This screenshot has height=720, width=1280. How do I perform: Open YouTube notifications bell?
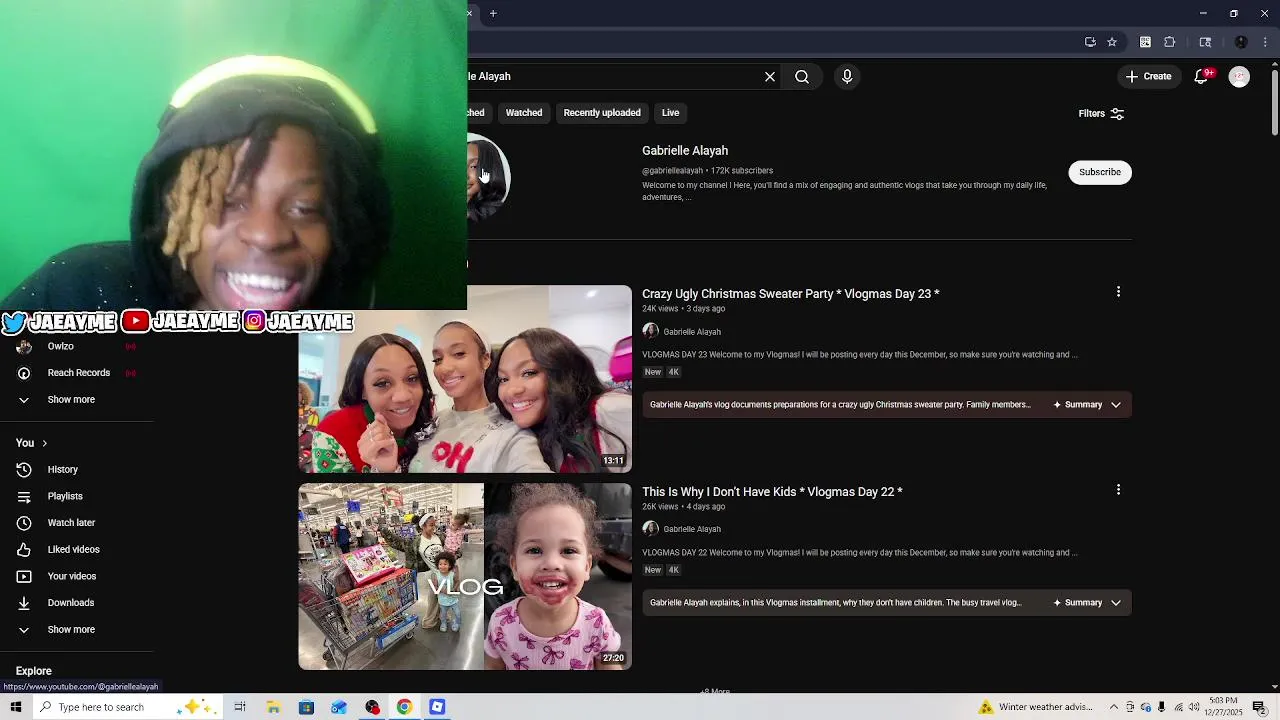click(x=1202, y=76)
